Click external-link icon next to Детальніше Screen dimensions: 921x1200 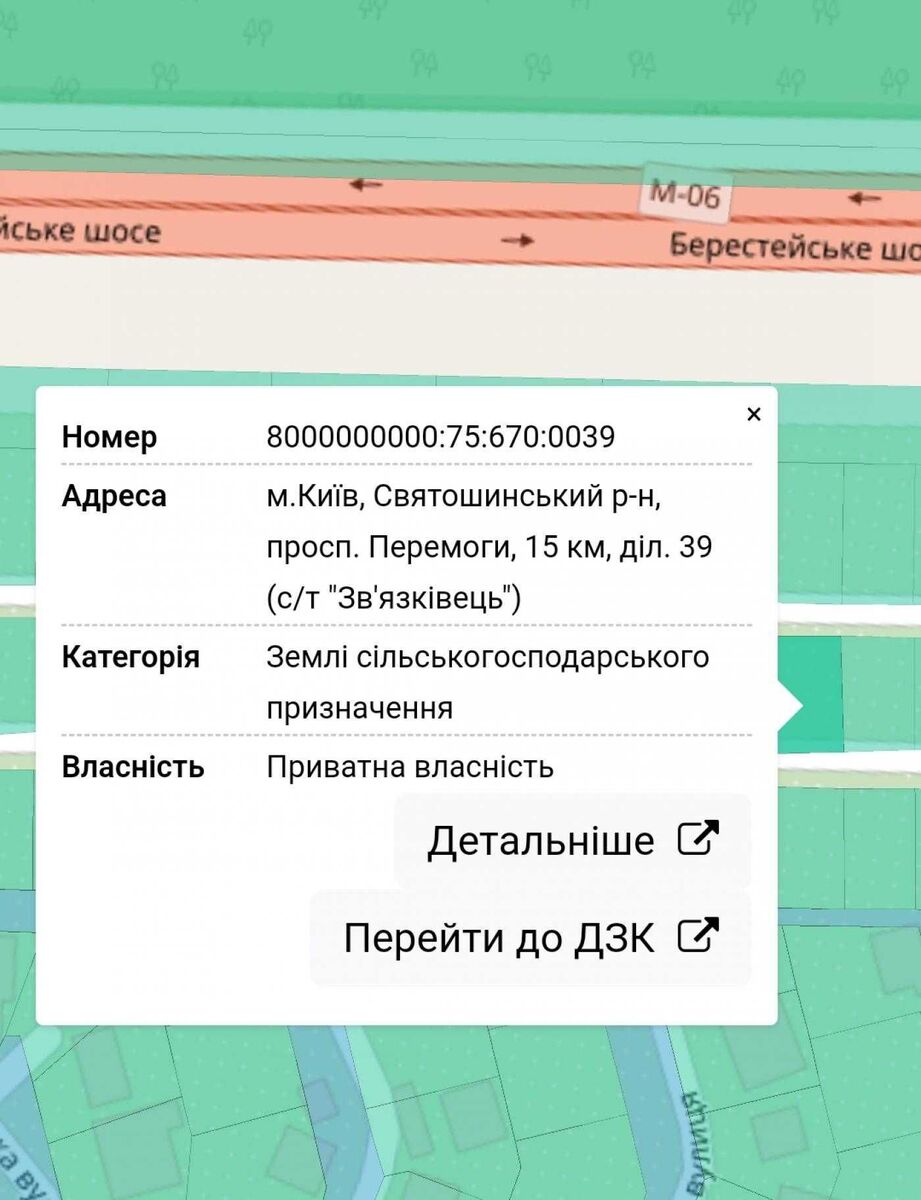tap(698, 838)
